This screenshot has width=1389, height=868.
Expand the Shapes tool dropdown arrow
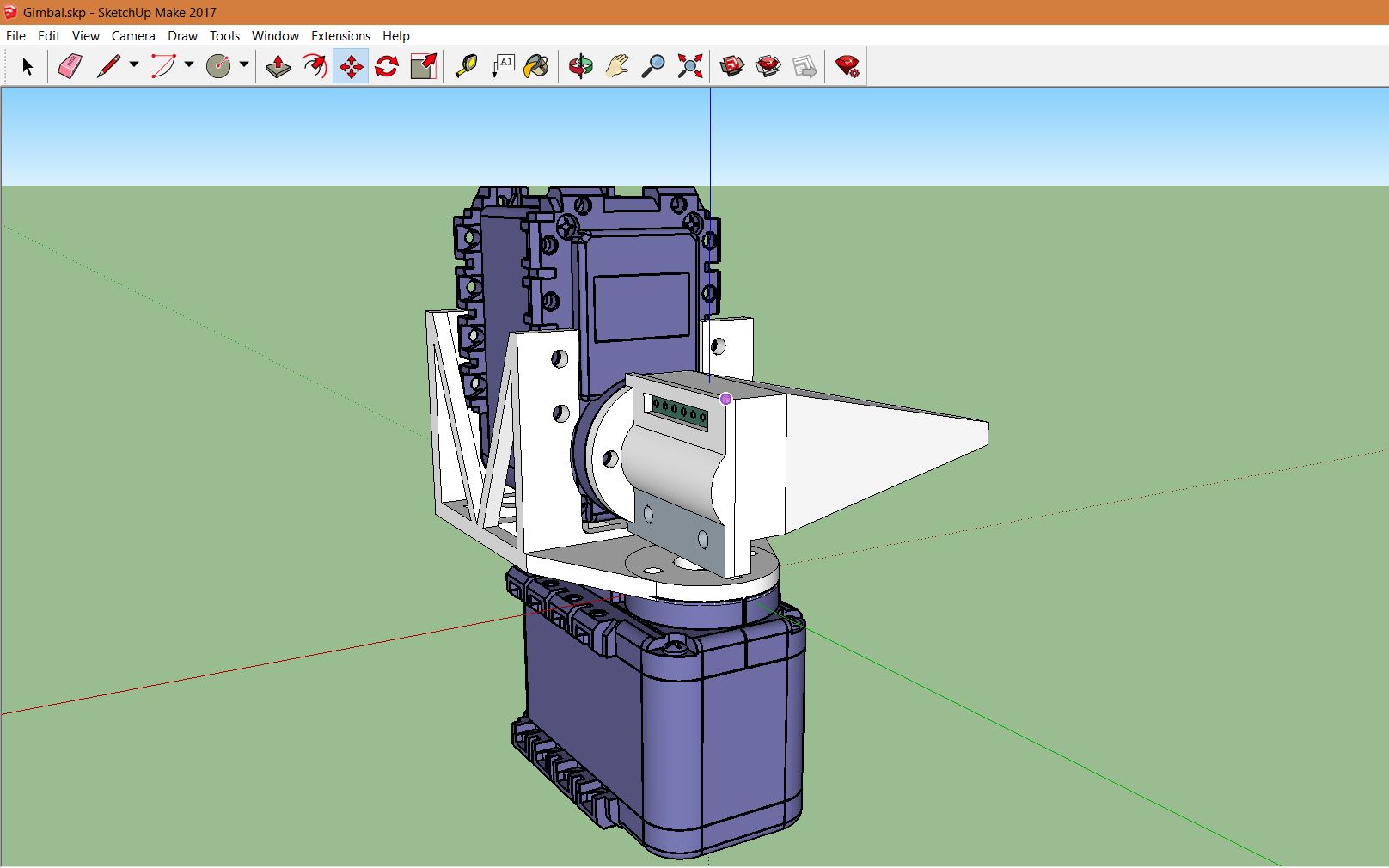244,64
